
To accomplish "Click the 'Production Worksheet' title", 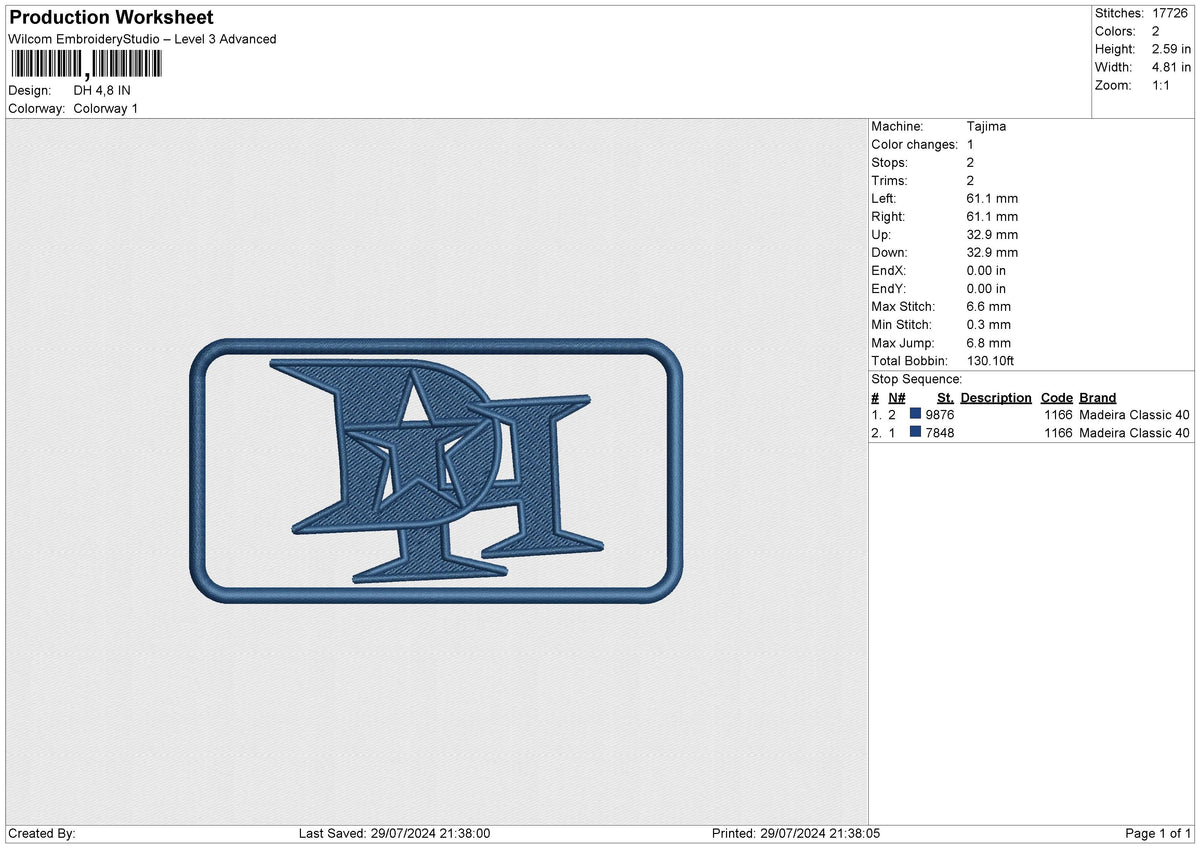I will 111,18.
